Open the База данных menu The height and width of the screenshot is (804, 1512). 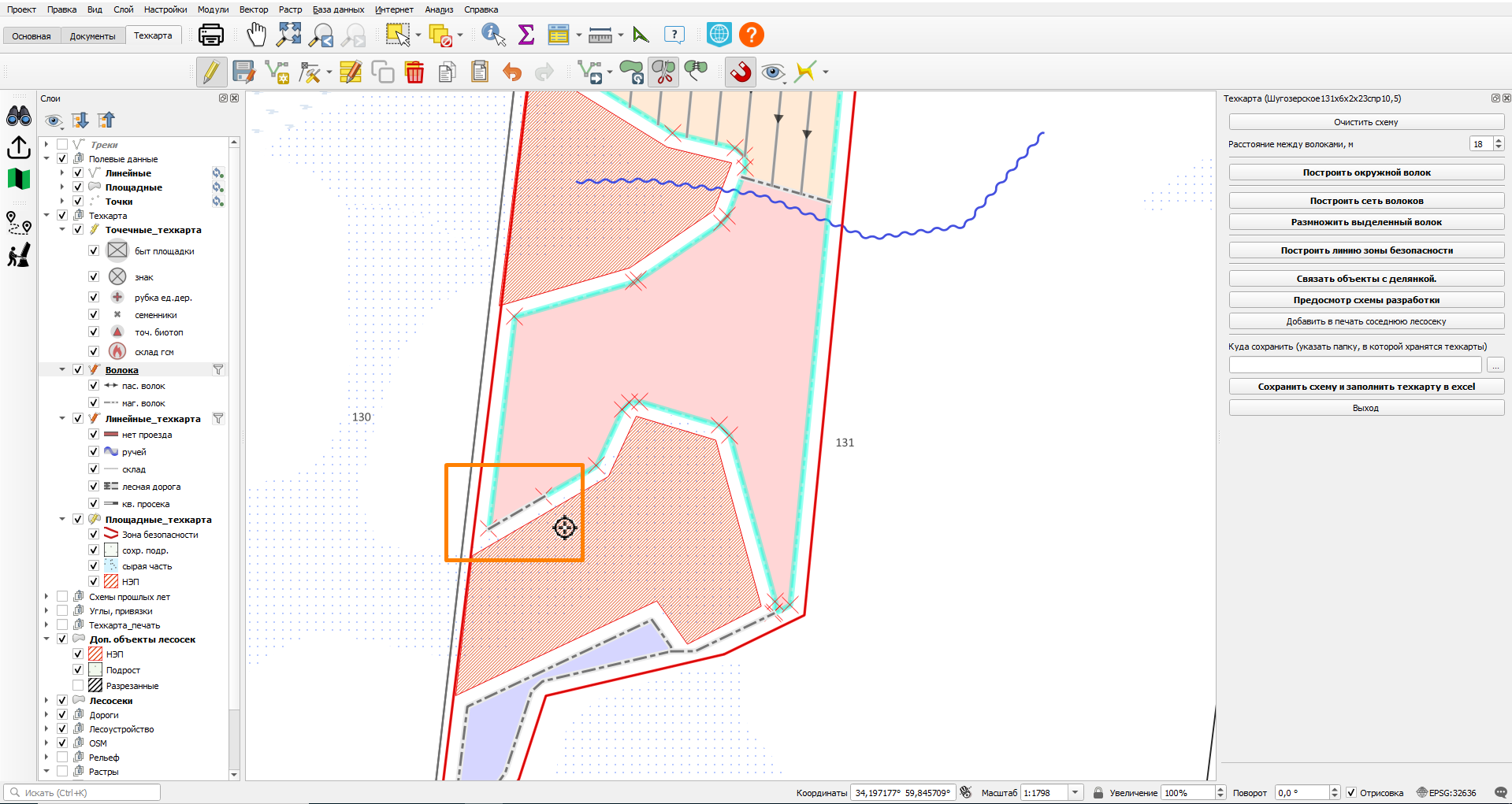click(x=339, y=9)
